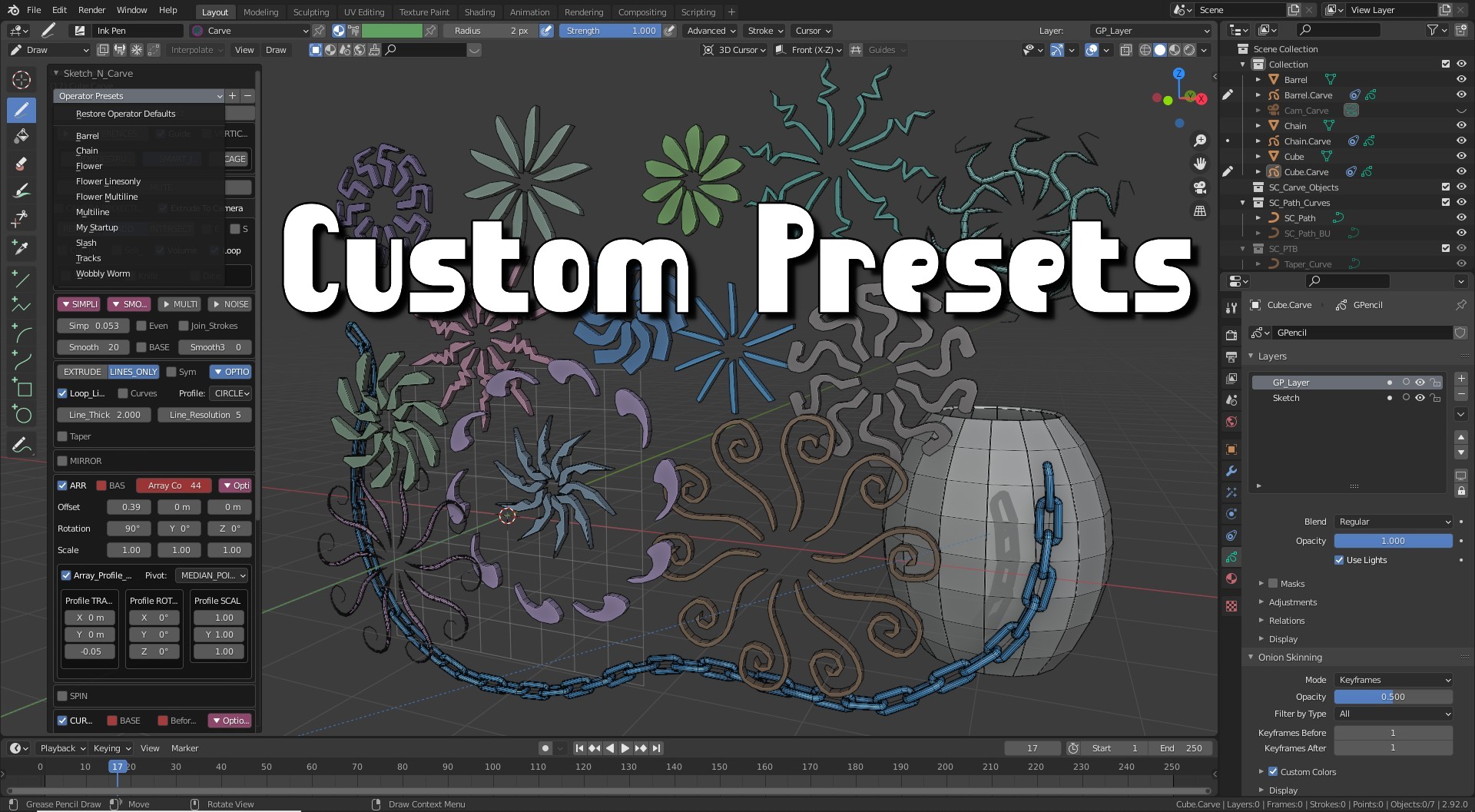This screenshot has height=812, width=1475.
Task: Select the Curve tool
Action: (x=22, y=361)
